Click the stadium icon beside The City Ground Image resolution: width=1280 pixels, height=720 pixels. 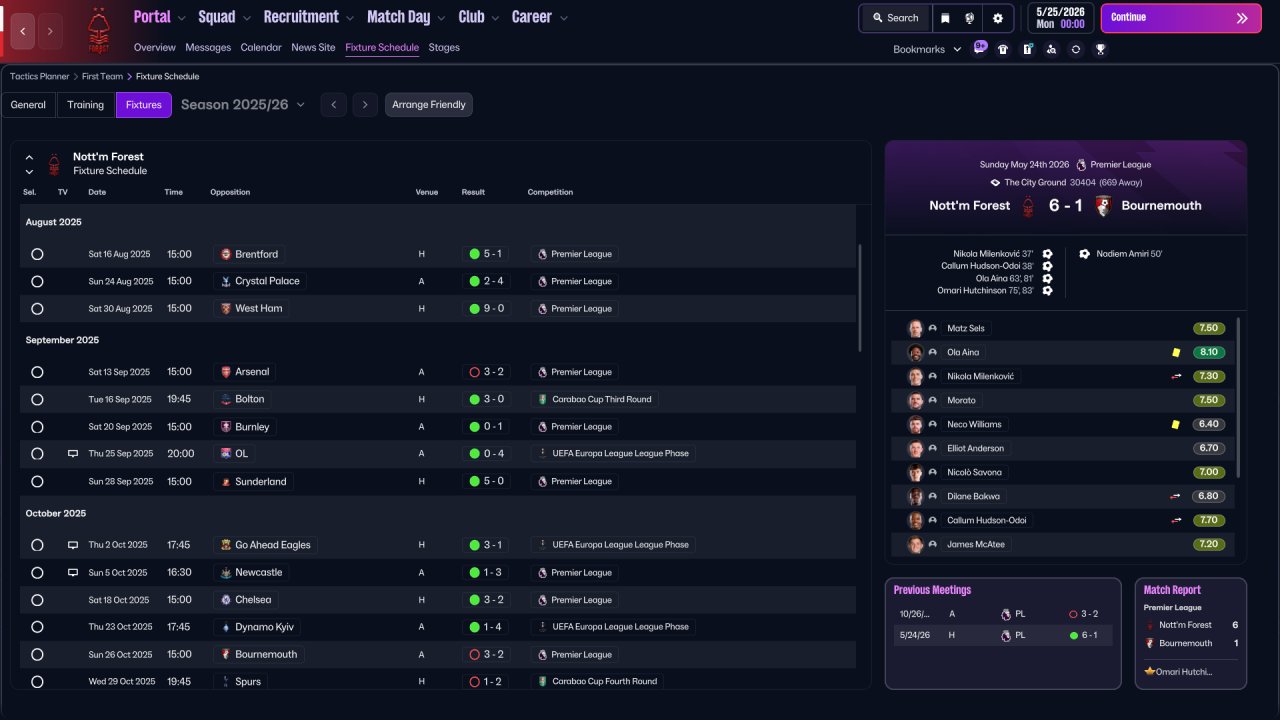click(995, 183)
